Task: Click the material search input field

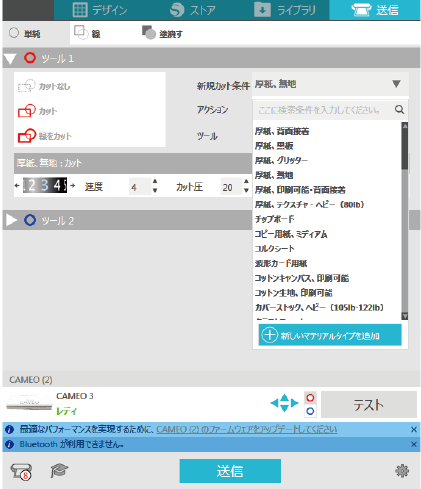Action: click(323, 110)
